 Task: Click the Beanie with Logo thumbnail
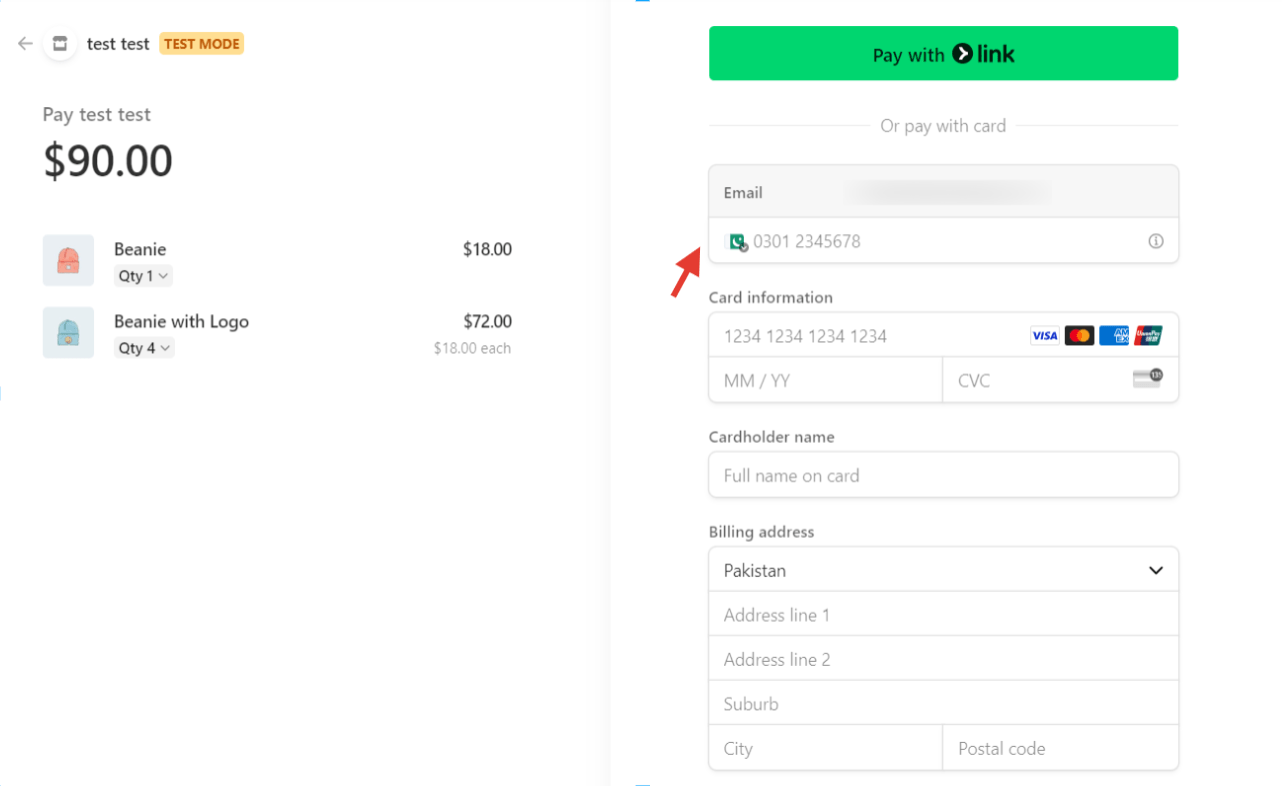[x=68, y=332]
